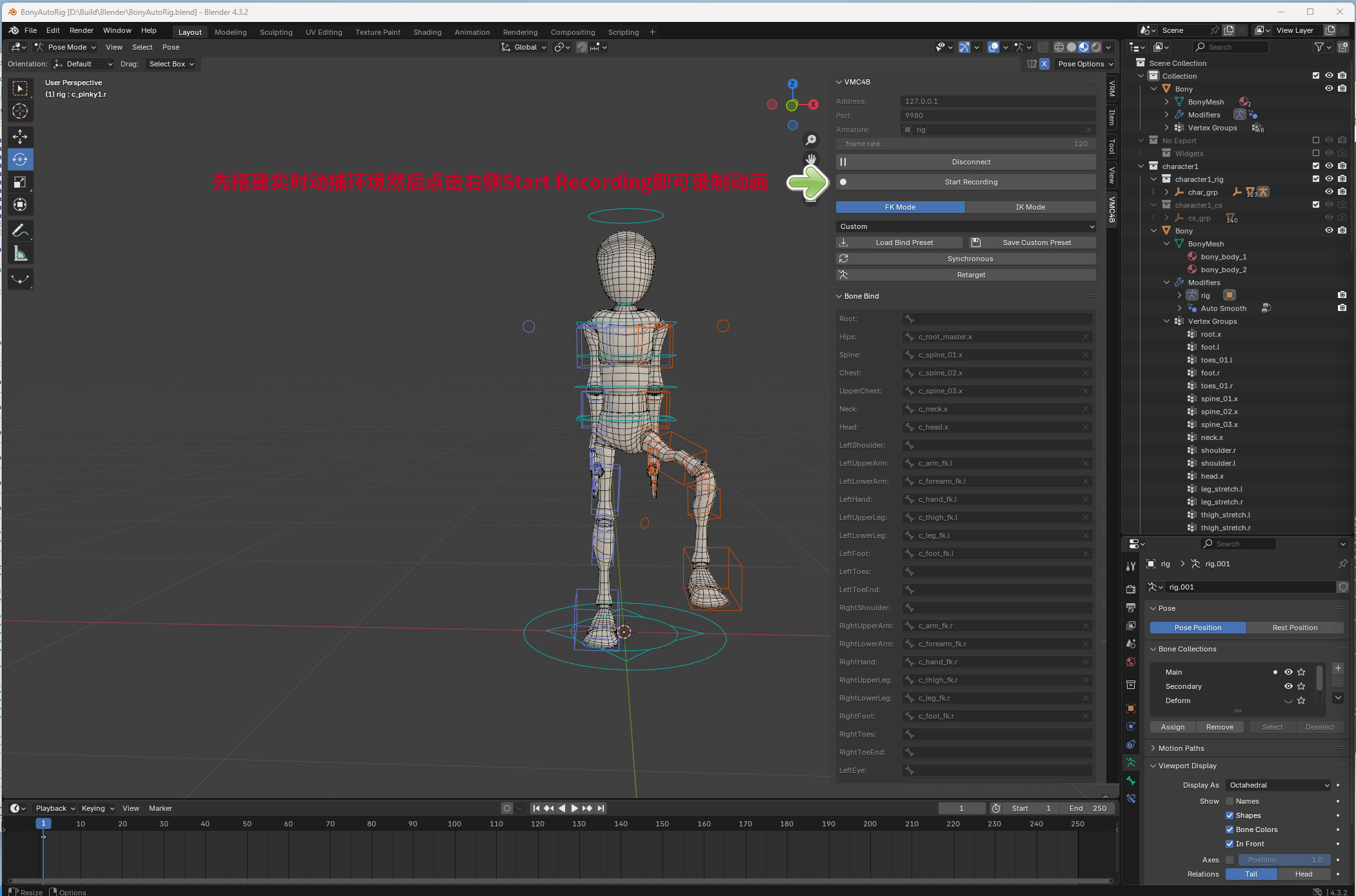Open the Custom preset dropdown
1356x896 pixels.
(965, 226)
